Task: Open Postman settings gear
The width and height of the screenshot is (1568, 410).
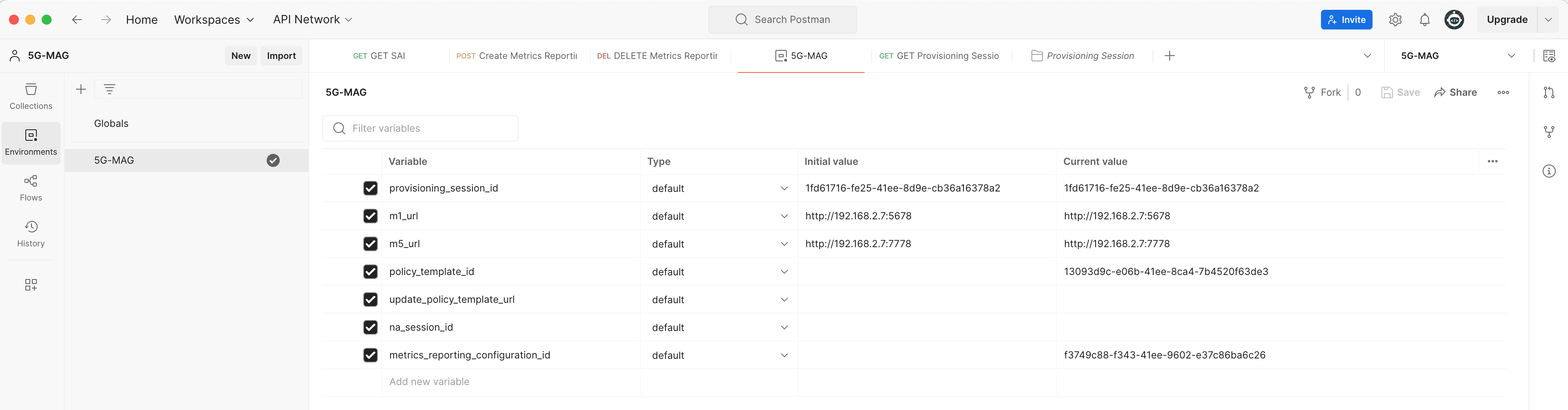Action: click(1395, 19)
